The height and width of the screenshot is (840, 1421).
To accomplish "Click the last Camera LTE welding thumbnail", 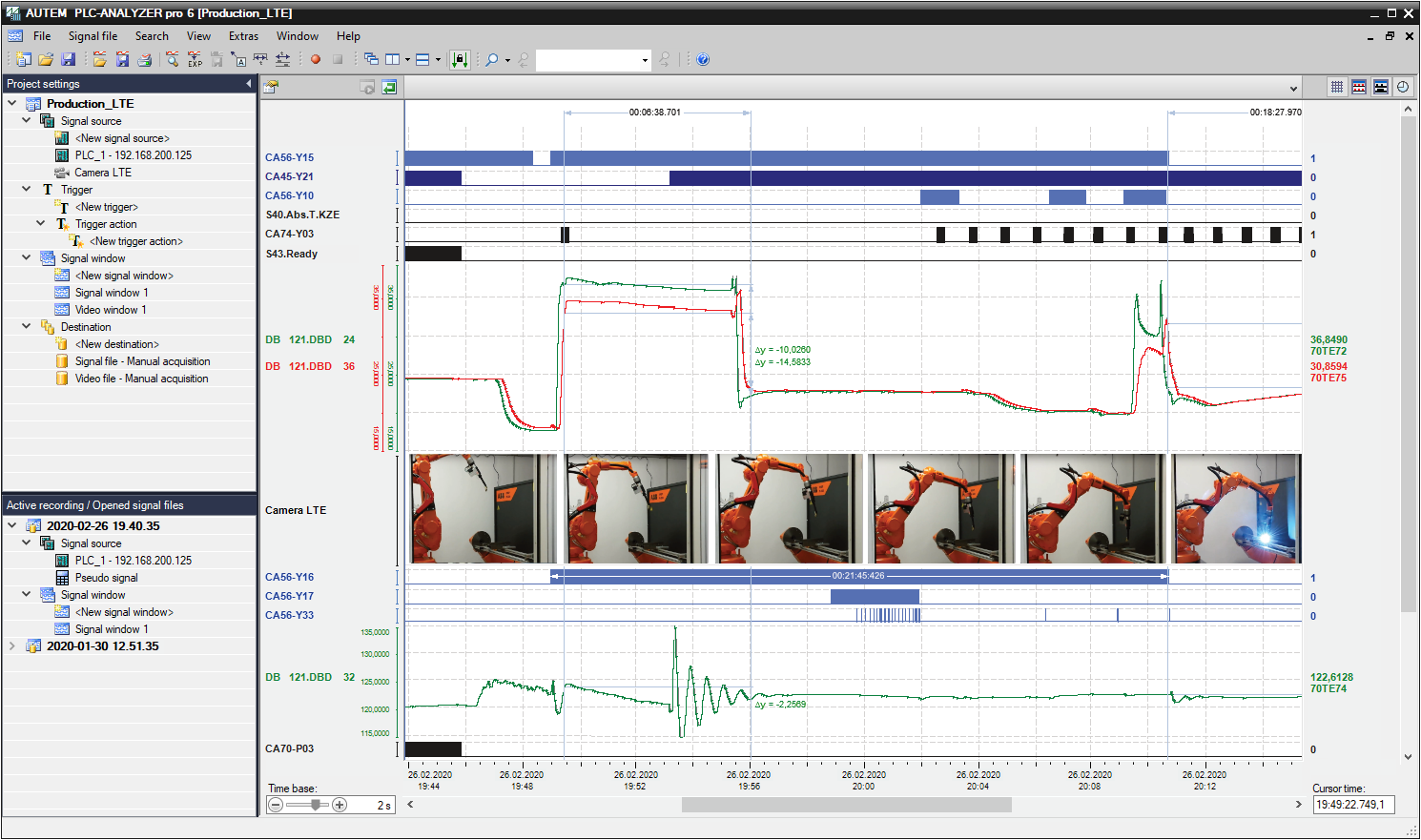I will coord(1236,509).
